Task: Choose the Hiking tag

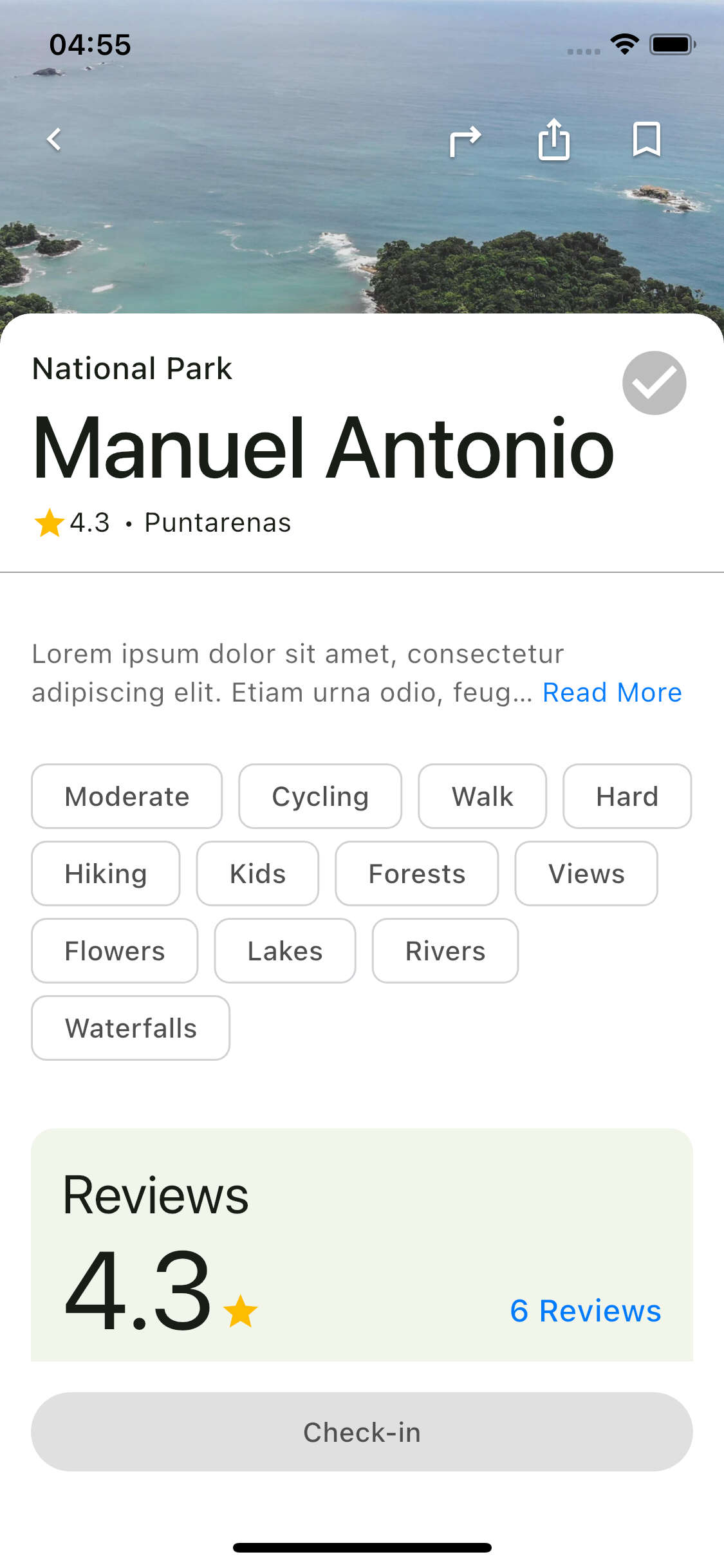Action: tap(106, 873)
